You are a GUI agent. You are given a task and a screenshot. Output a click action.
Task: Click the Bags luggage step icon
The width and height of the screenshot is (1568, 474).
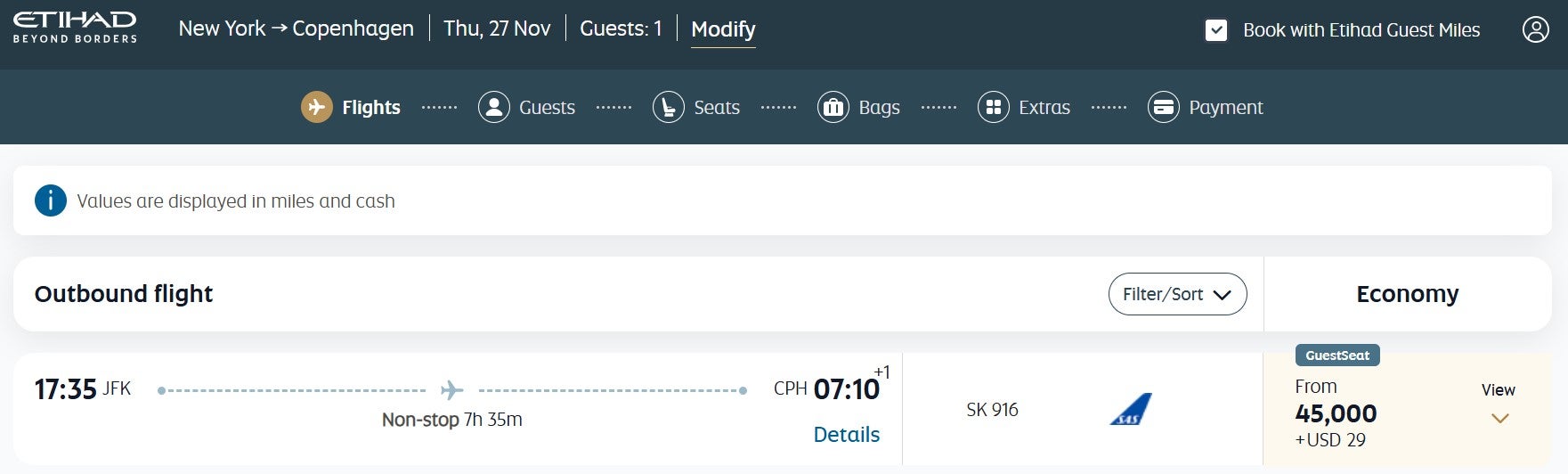(x=833, y=107)
